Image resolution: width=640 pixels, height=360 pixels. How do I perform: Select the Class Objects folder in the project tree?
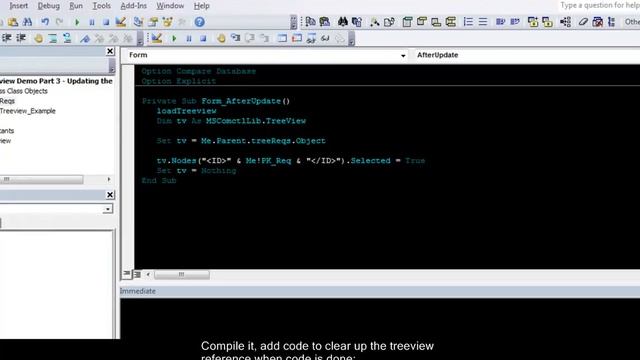(24, 91)
